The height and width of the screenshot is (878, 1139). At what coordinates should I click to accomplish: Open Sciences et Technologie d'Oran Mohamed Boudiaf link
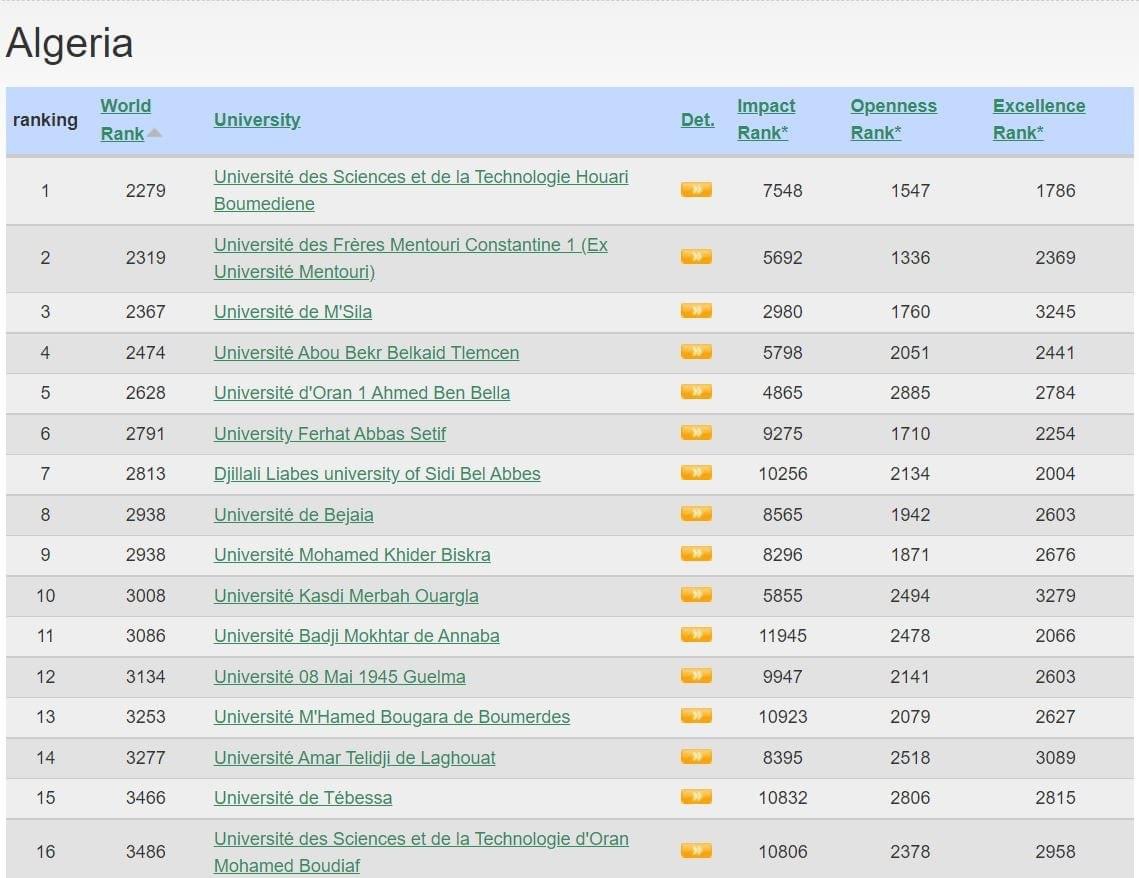tap(421, 852)
